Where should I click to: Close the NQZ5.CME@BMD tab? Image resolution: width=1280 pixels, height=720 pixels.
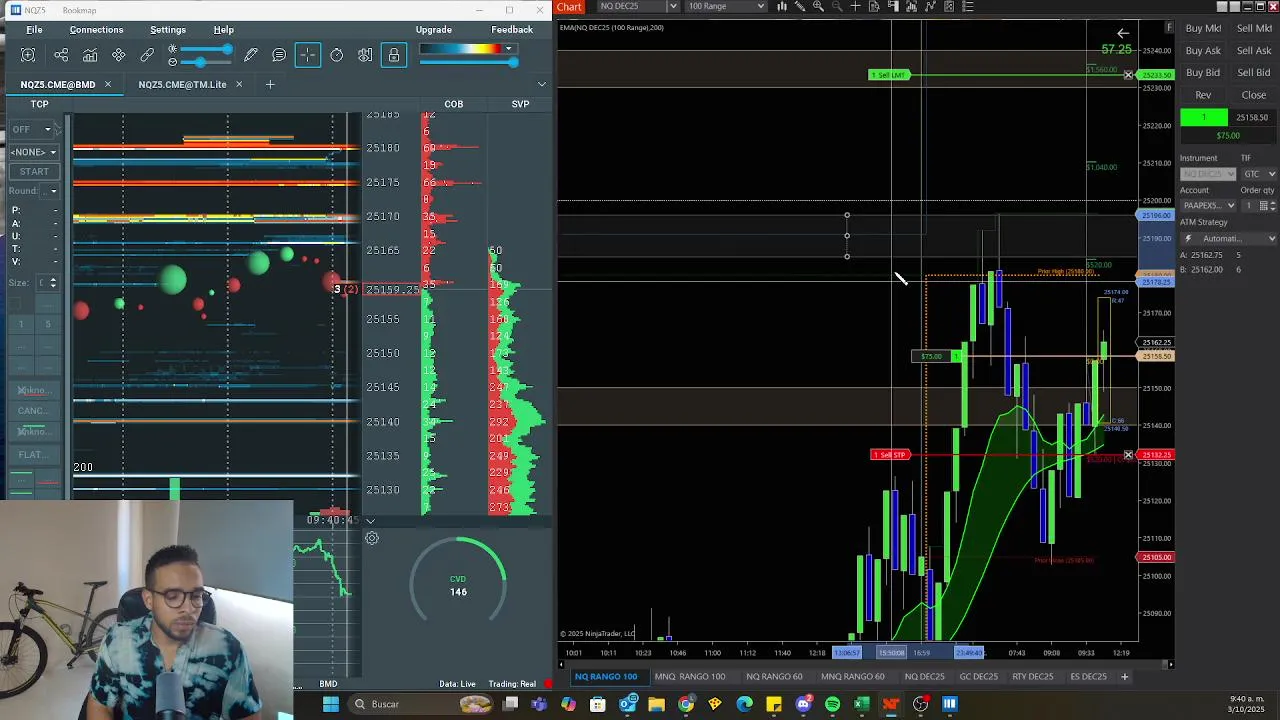tap(108, 84)
